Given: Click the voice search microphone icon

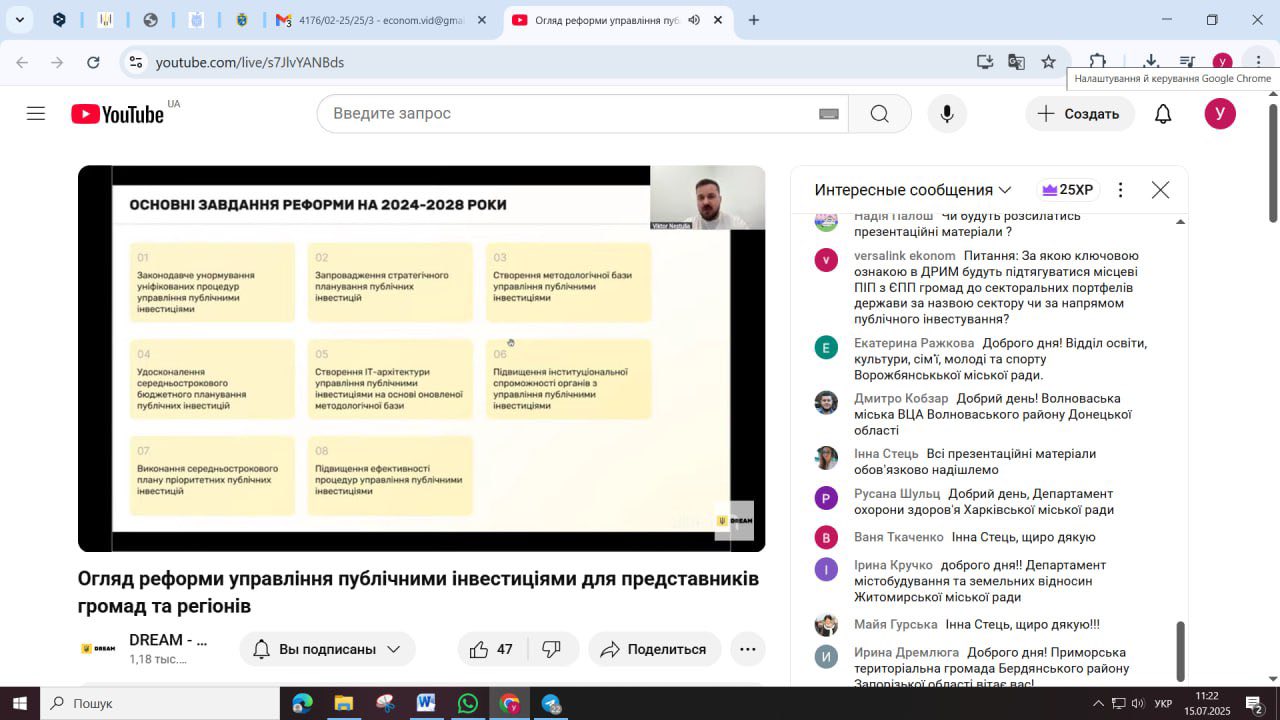Looking at the screenshot, I should click(946, 114).
